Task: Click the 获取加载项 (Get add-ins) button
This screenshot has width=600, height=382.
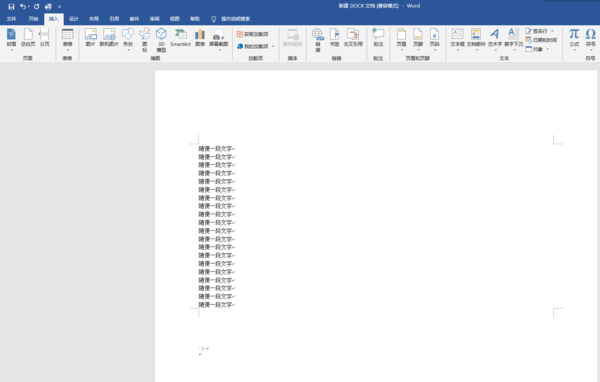Action: [253, 34]
